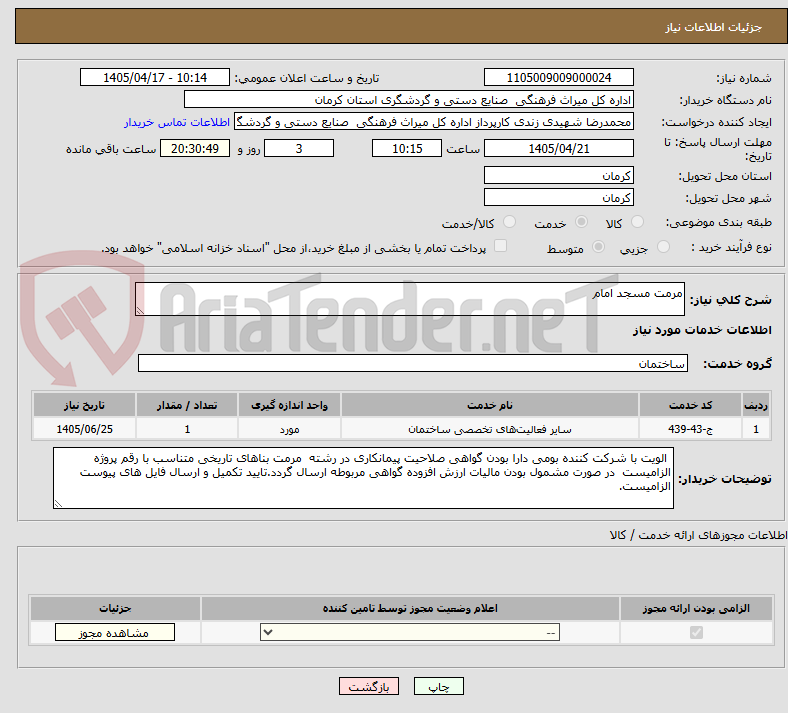Click the الزامی بودن ارائه مجوز header

[x=696, y=608]
